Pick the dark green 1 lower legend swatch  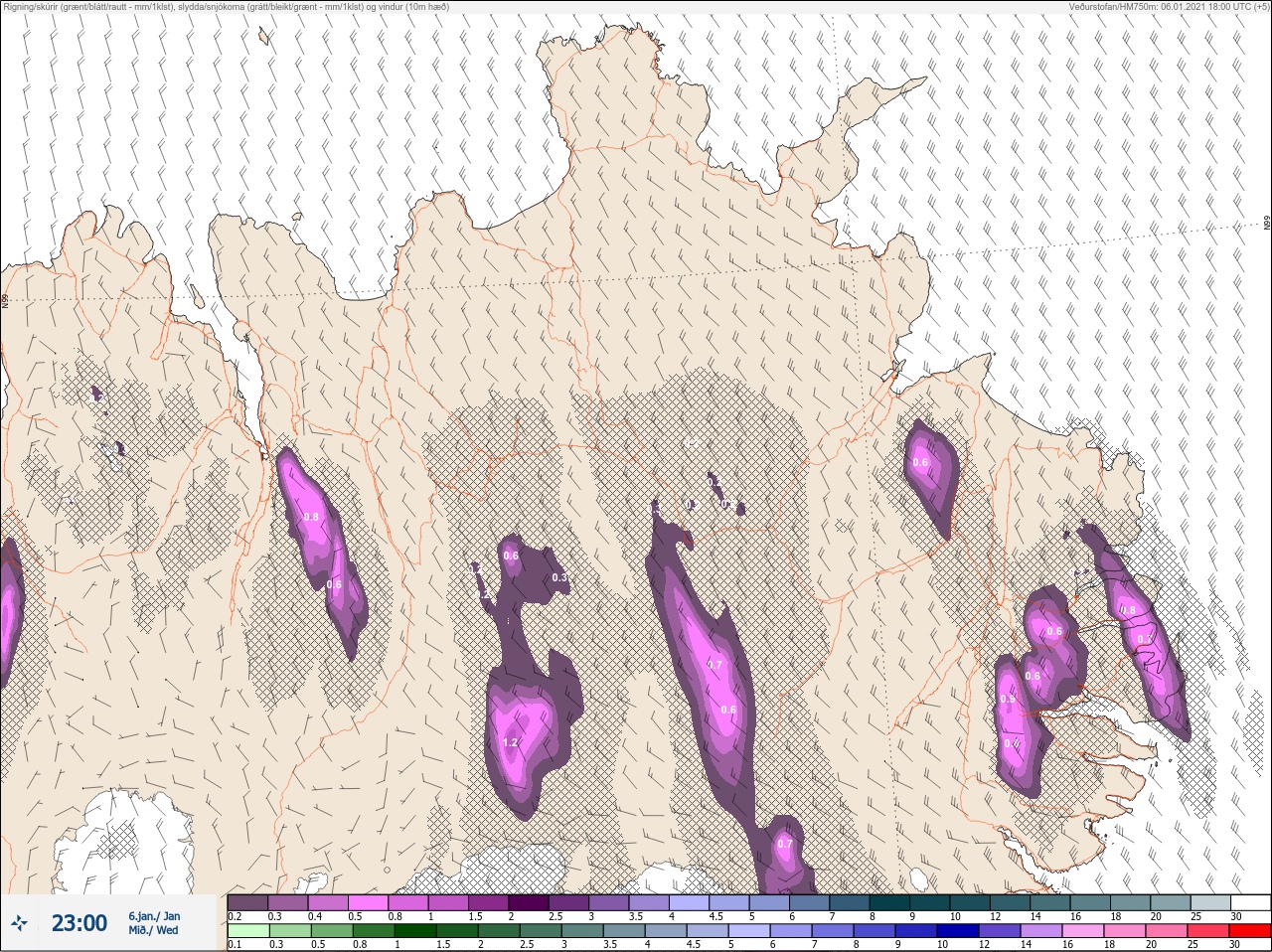pos(416,931)
